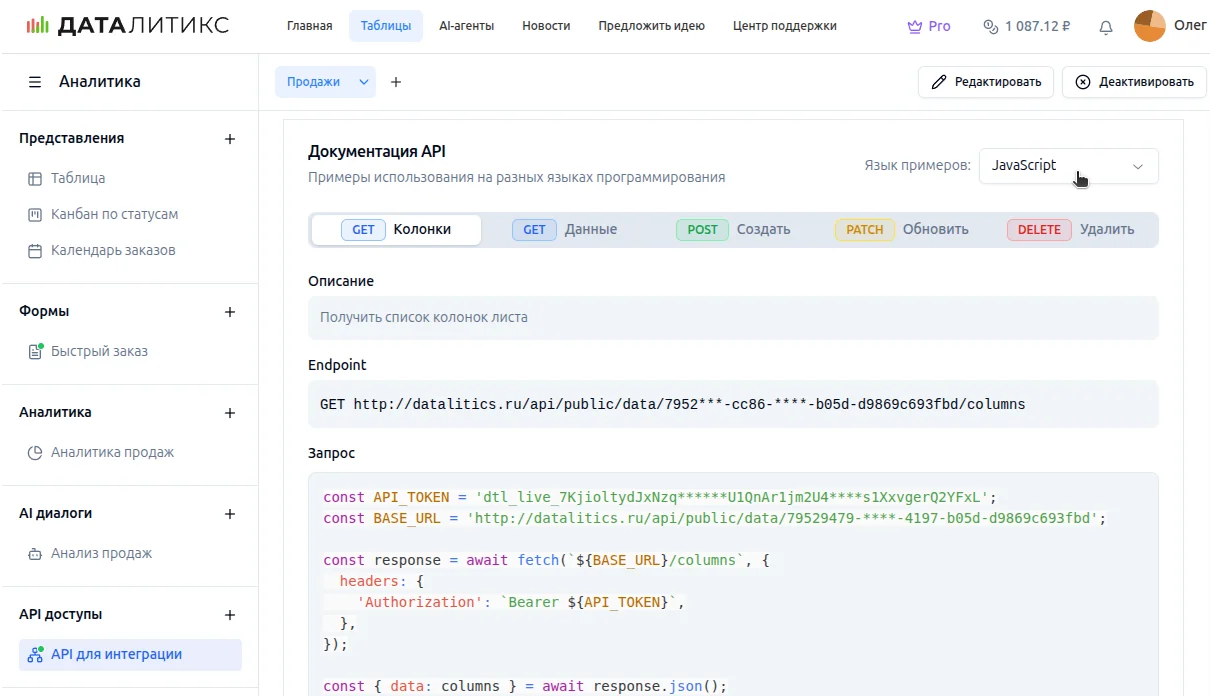Screen dimensions: 1210x696
Task: Open Канбан по статусам view
Action: (114, 214)
